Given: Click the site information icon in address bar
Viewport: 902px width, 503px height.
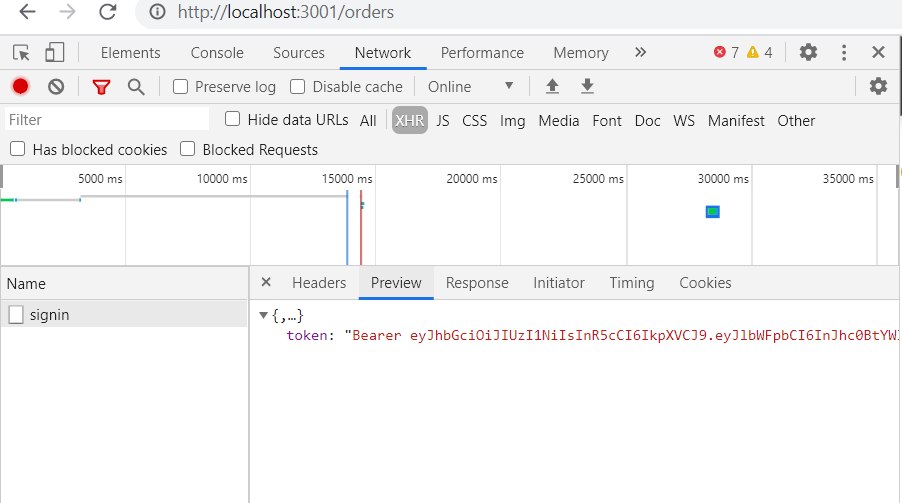Looking at the screenshot, I should 157,12.
